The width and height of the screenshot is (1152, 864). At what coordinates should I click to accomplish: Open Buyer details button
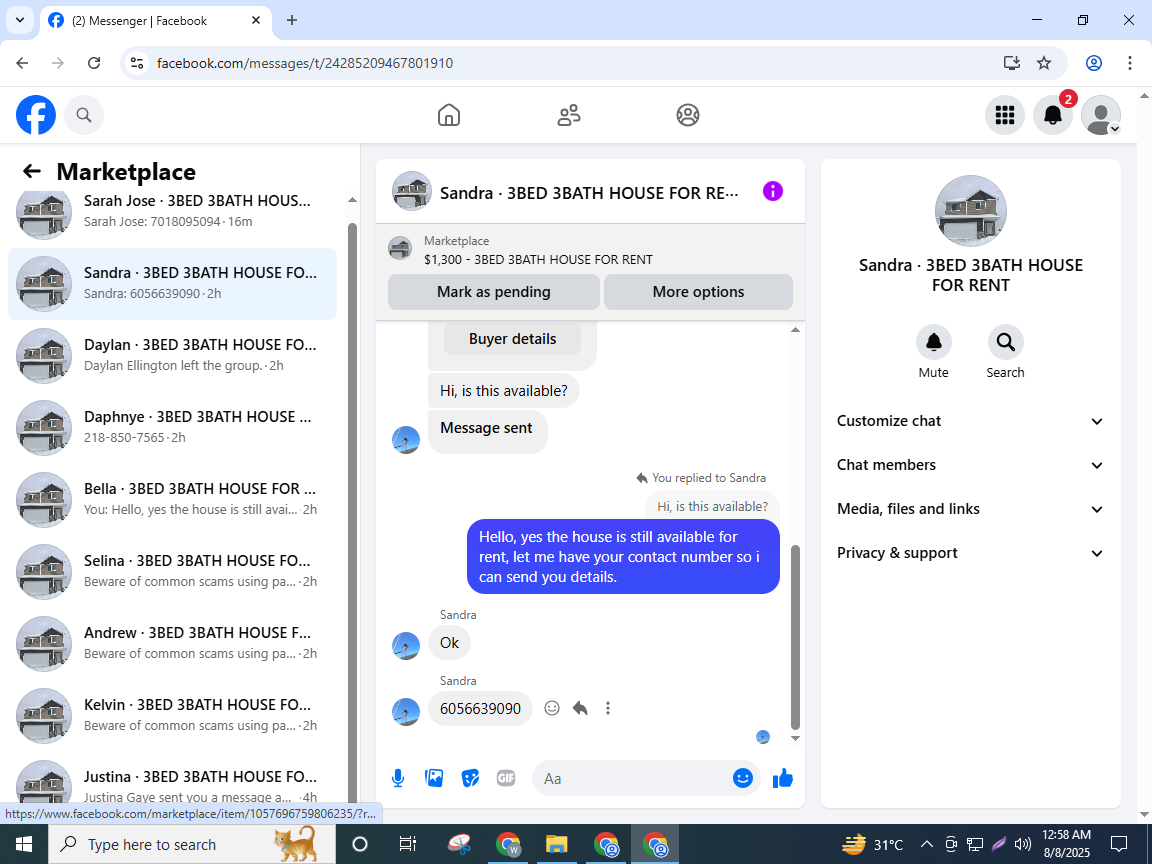point(512,339)
